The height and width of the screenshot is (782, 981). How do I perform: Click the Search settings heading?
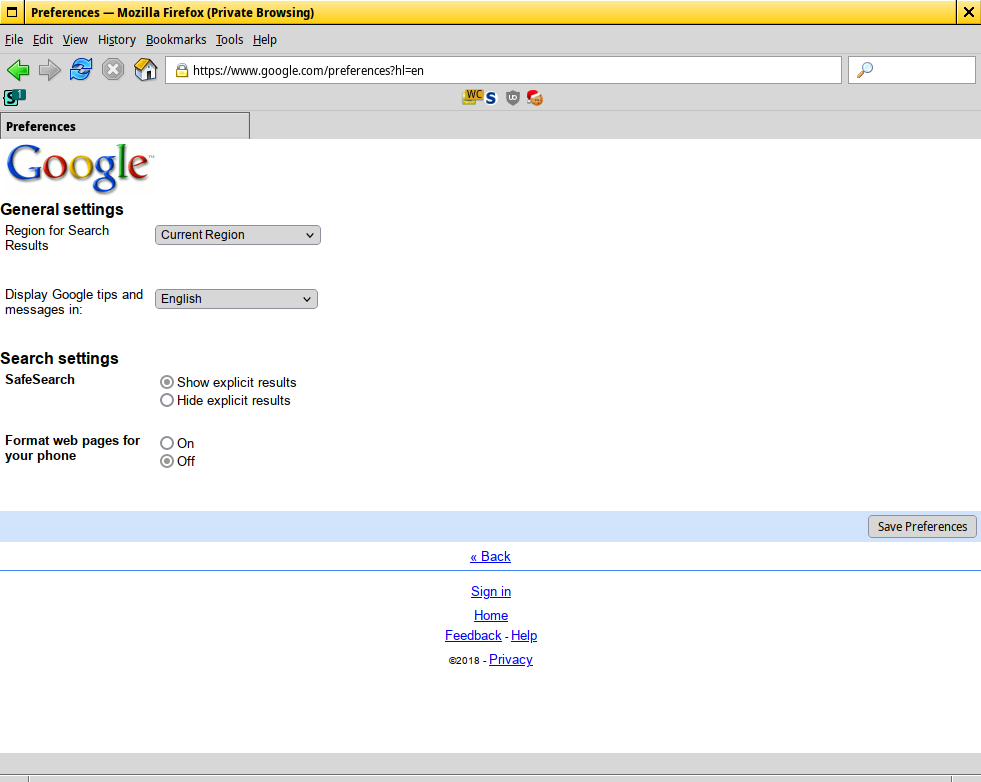pos(59,358)
